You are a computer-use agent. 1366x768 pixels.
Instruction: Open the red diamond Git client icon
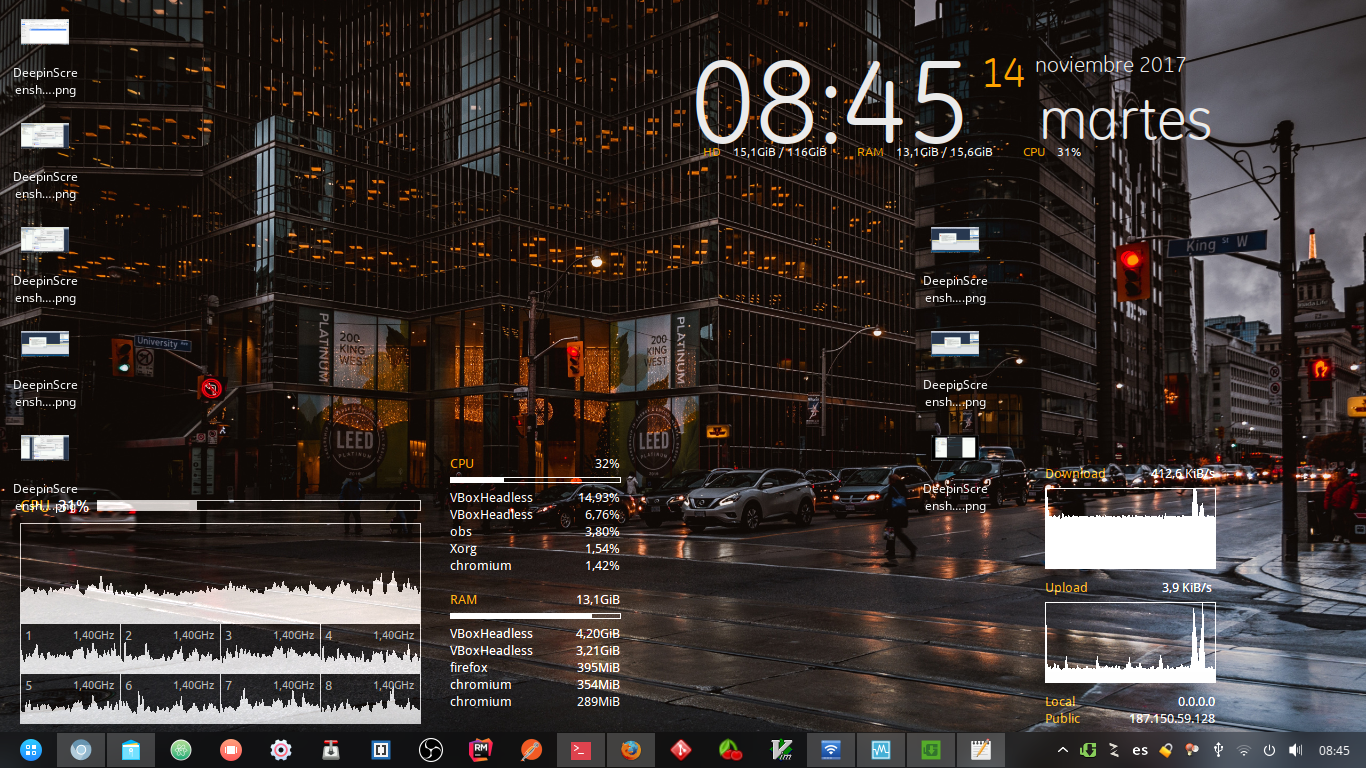pyautogui.click(x=681, y=750)
